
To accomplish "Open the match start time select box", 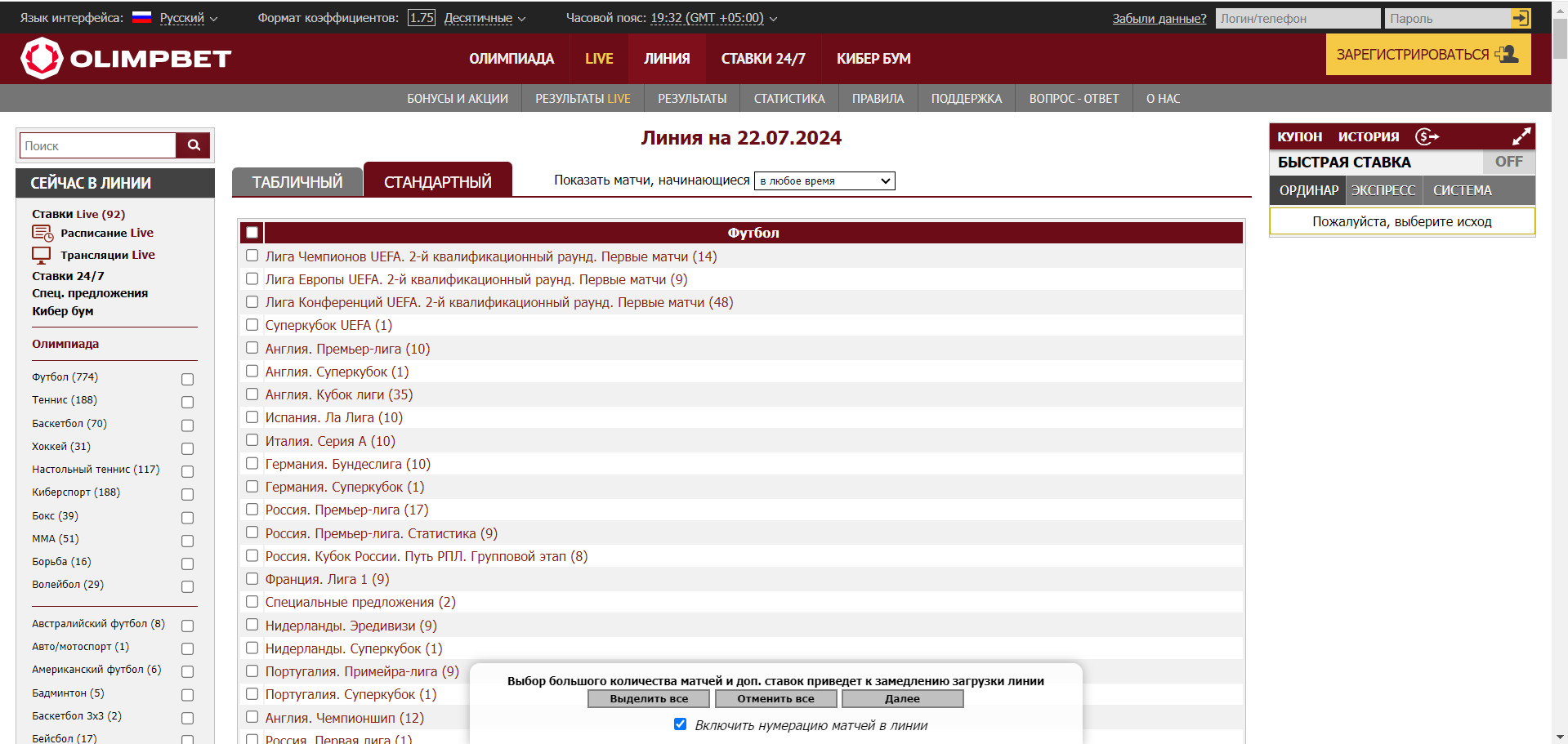I will [x=824, y=180].
